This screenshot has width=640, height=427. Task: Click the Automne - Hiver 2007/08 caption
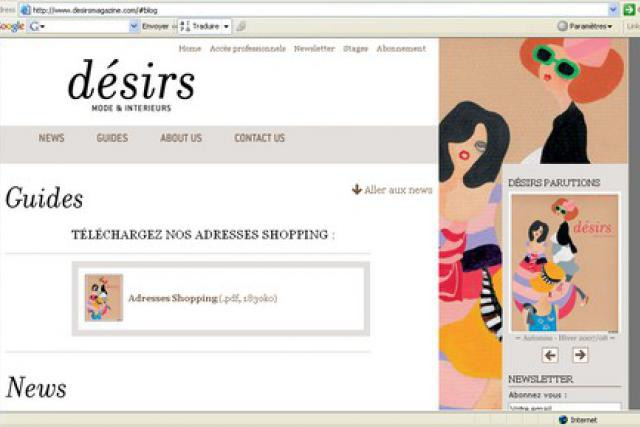pos(565,338)
